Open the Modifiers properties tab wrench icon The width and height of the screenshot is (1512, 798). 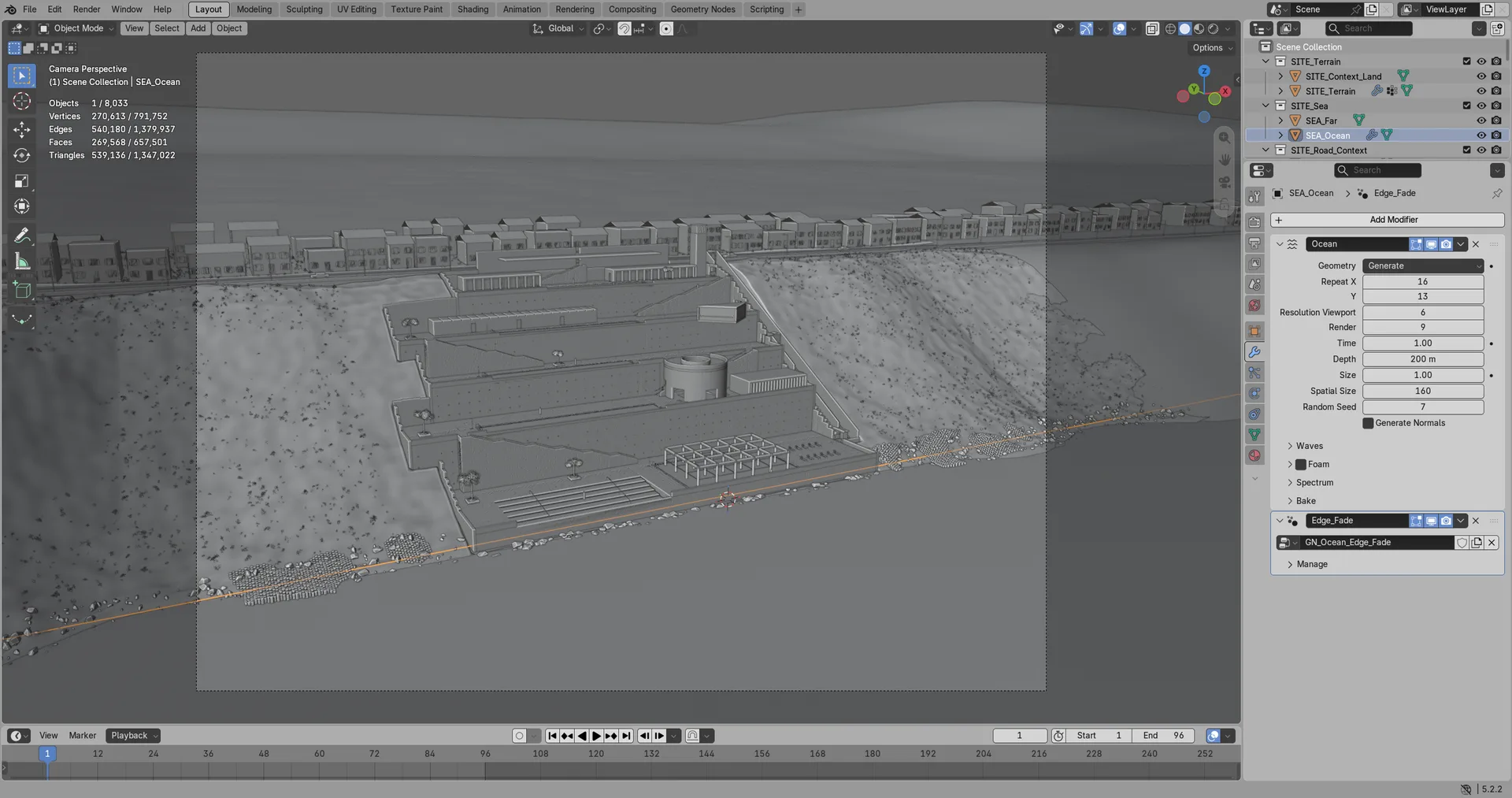(1254, 352)
